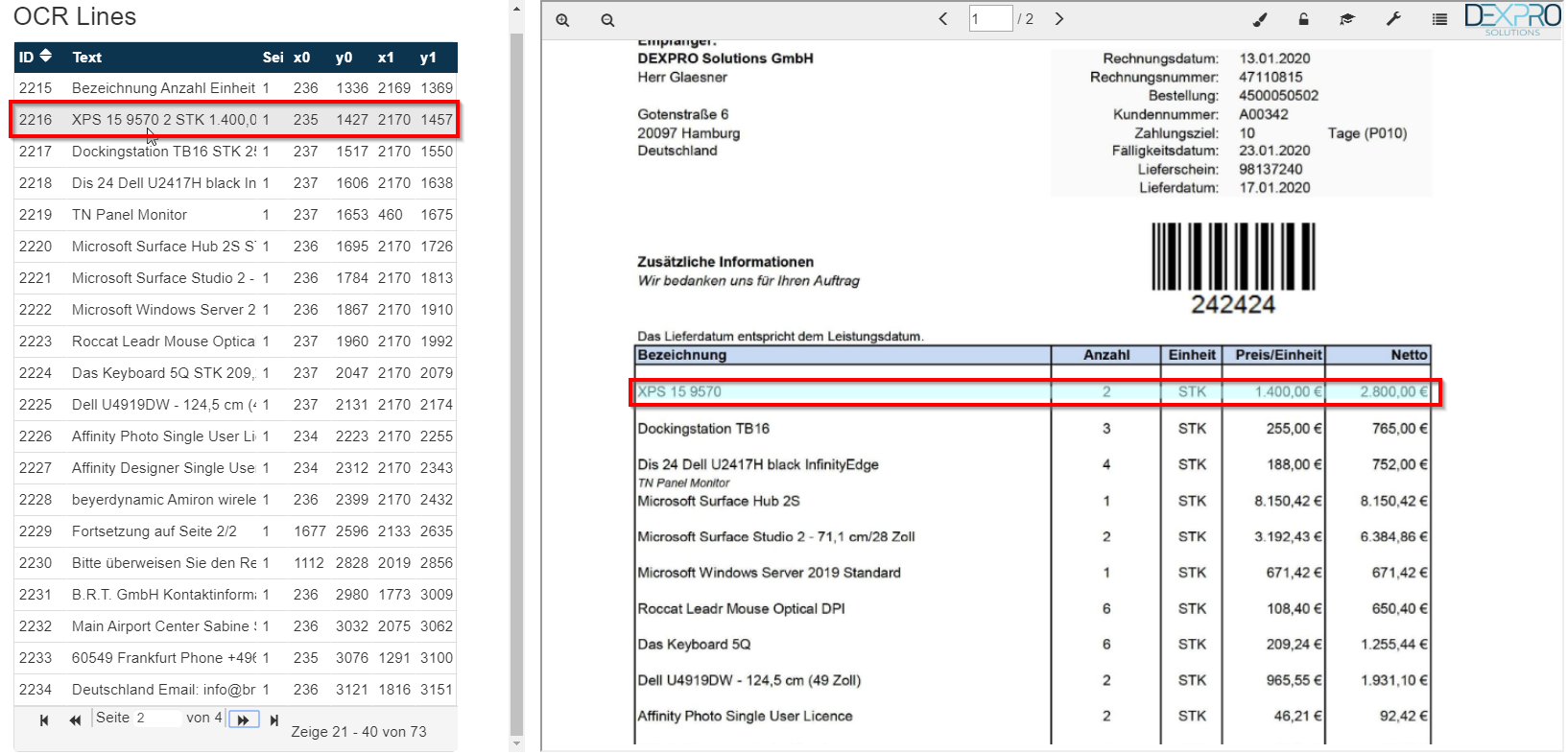Click the x0 column header

coord(301,58)
